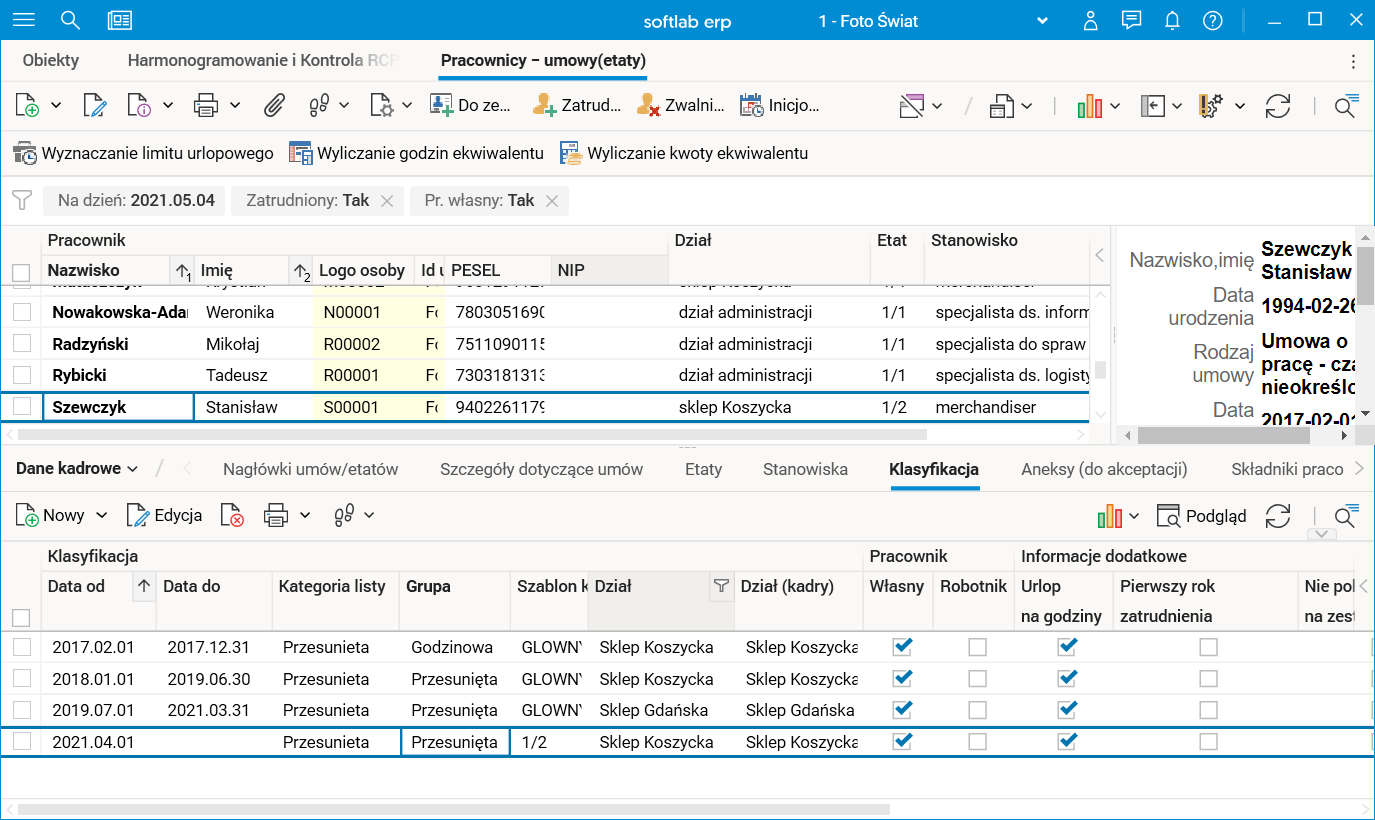
Task: Click the delete record icon in lower toolbar
Action: [x=232, y=516]
